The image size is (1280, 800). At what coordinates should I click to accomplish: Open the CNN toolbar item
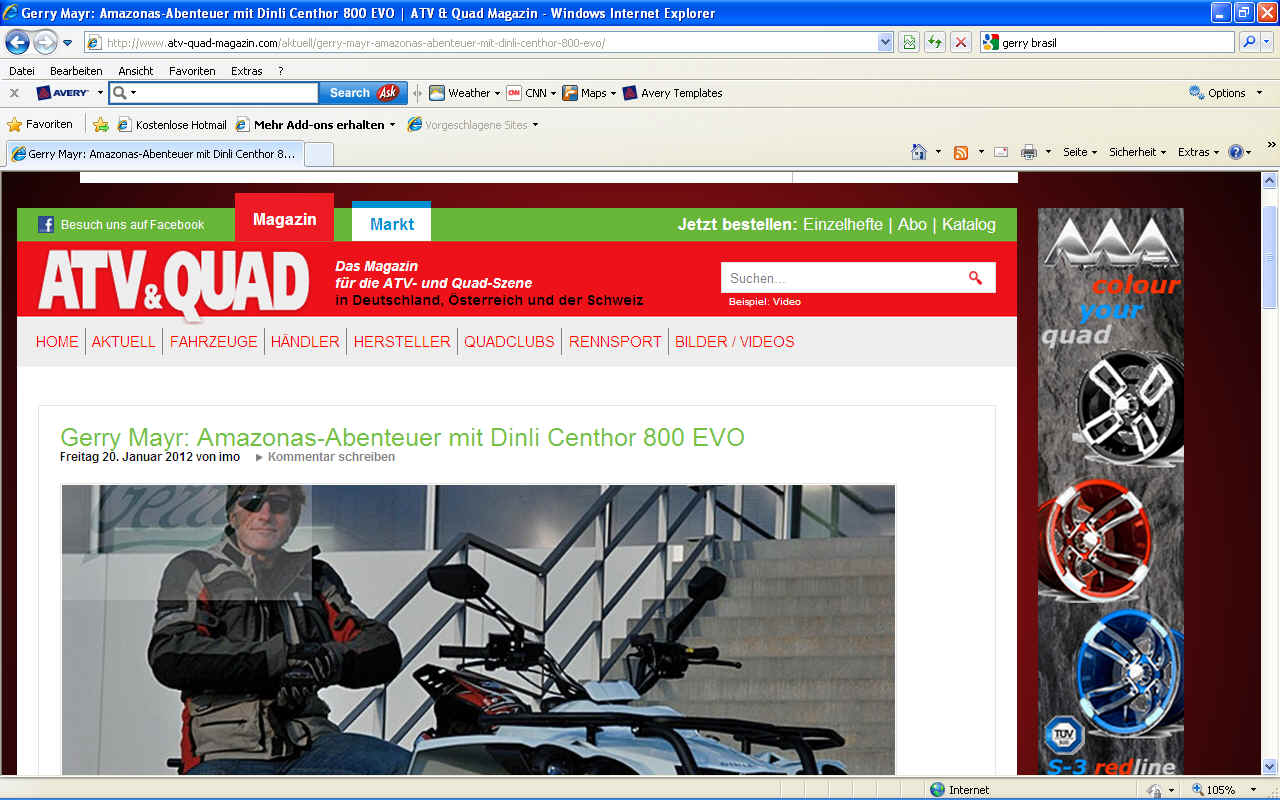[531, 93]
